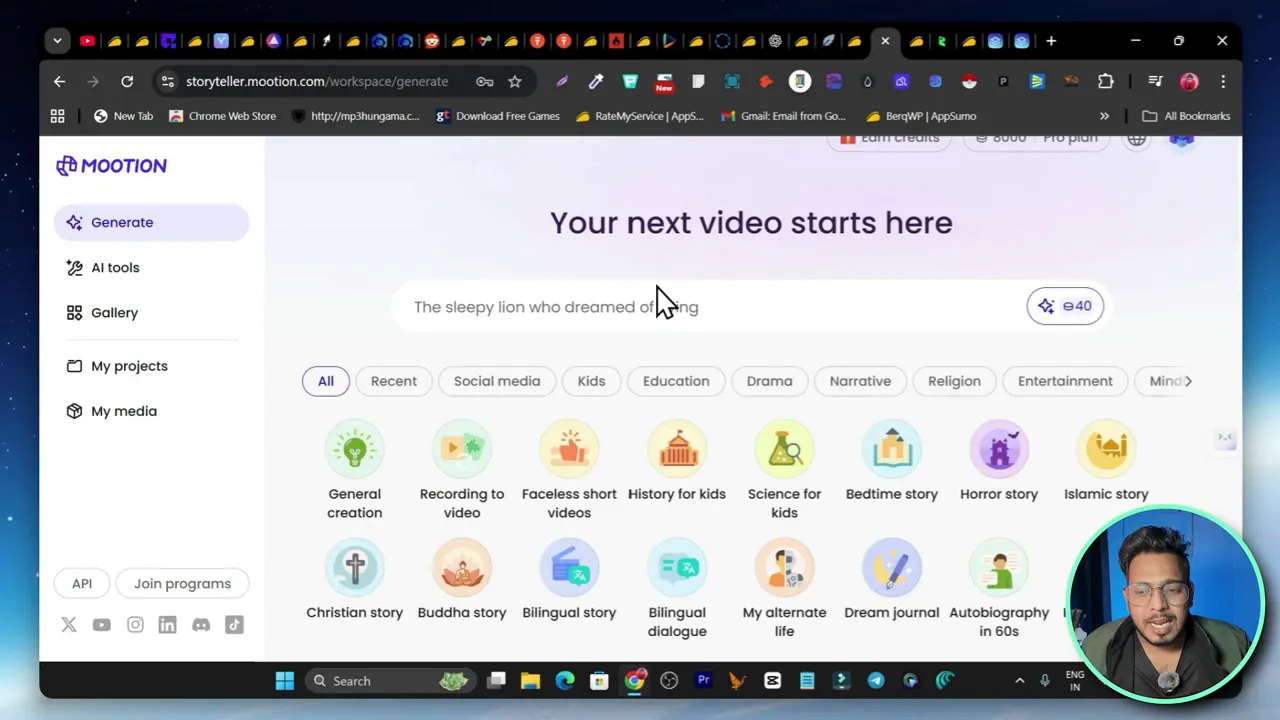Click the language globe icon near Pro plan
1280x720 pixels.
[1136, 139]
